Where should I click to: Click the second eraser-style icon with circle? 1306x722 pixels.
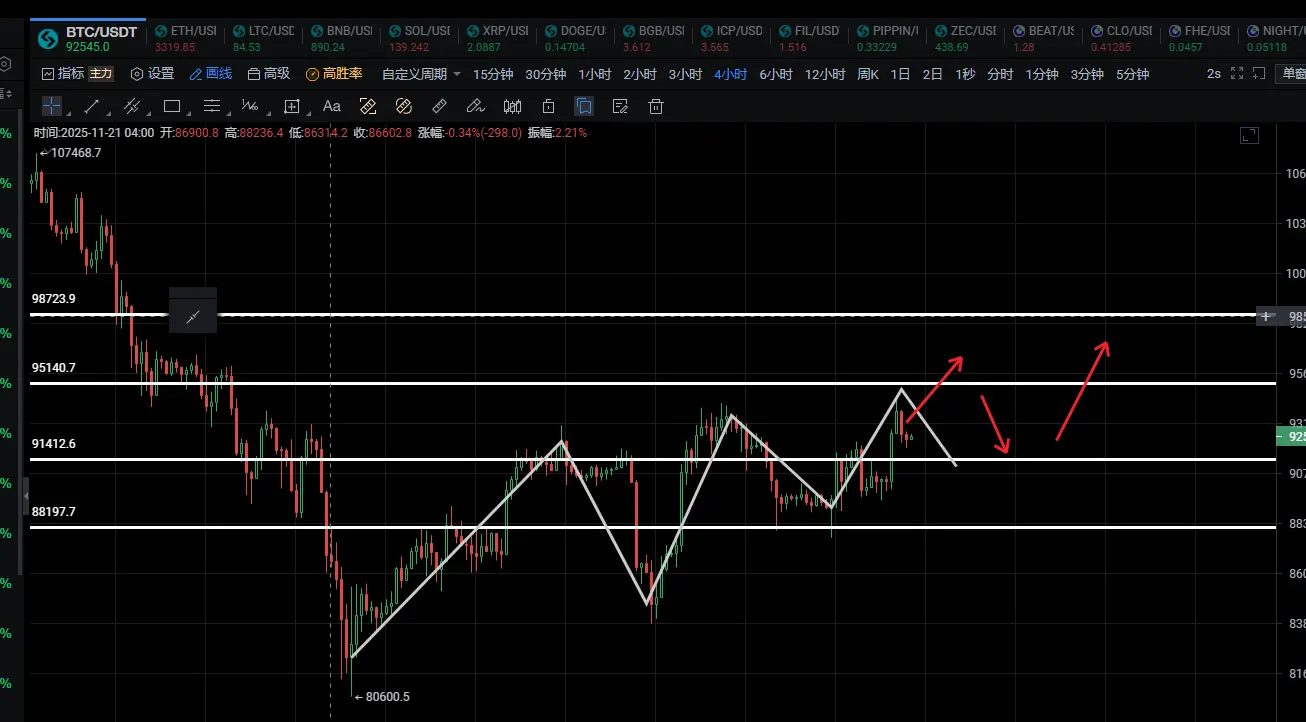404,106
